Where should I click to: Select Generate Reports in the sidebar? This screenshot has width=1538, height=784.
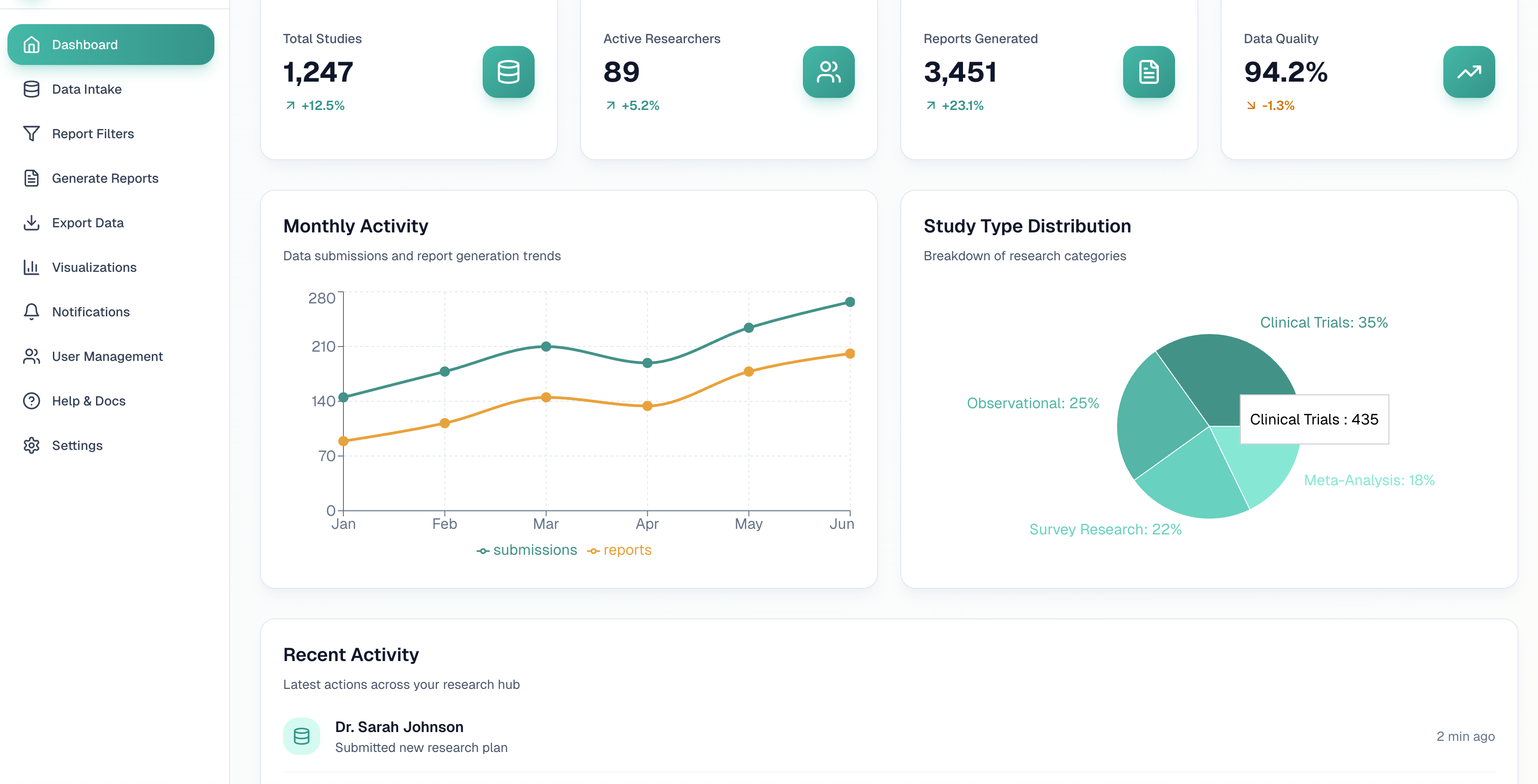(104, 178)
